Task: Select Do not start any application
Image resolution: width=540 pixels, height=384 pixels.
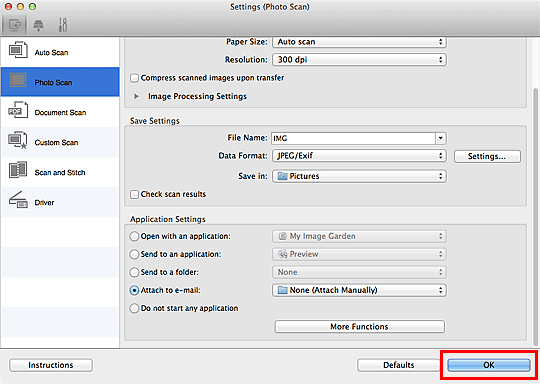Action: (134, 308)
